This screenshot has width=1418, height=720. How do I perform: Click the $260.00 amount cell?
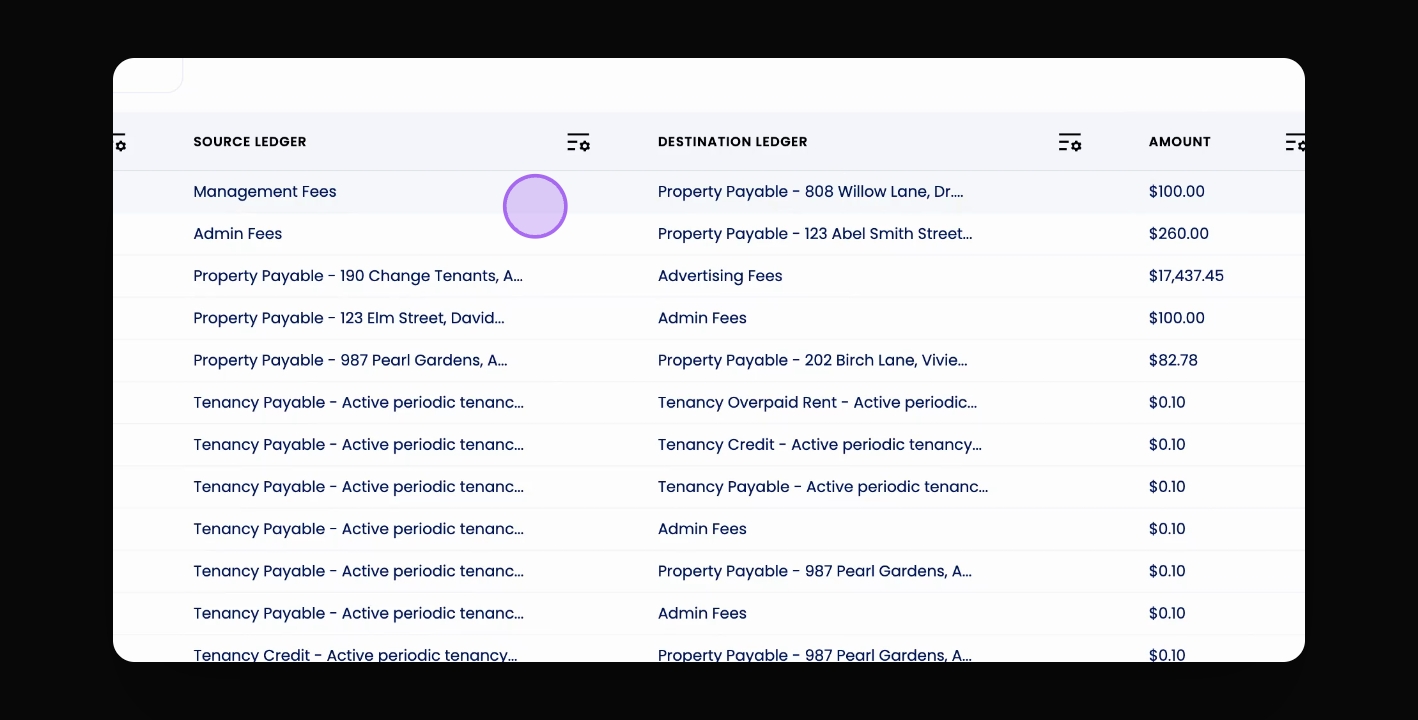tap(1179, 234)
